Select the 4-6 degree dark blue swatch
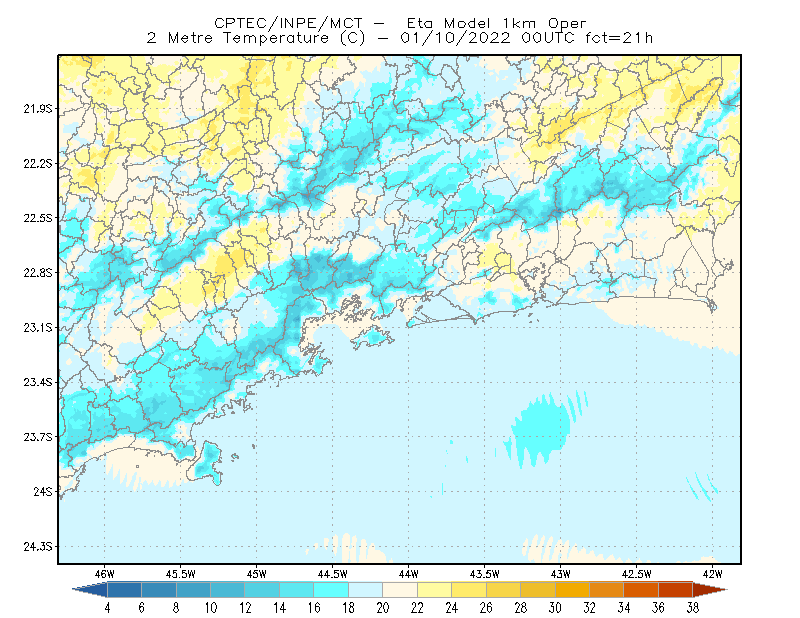The width and height of the screenshot is (800, 618). click(124, 590)
